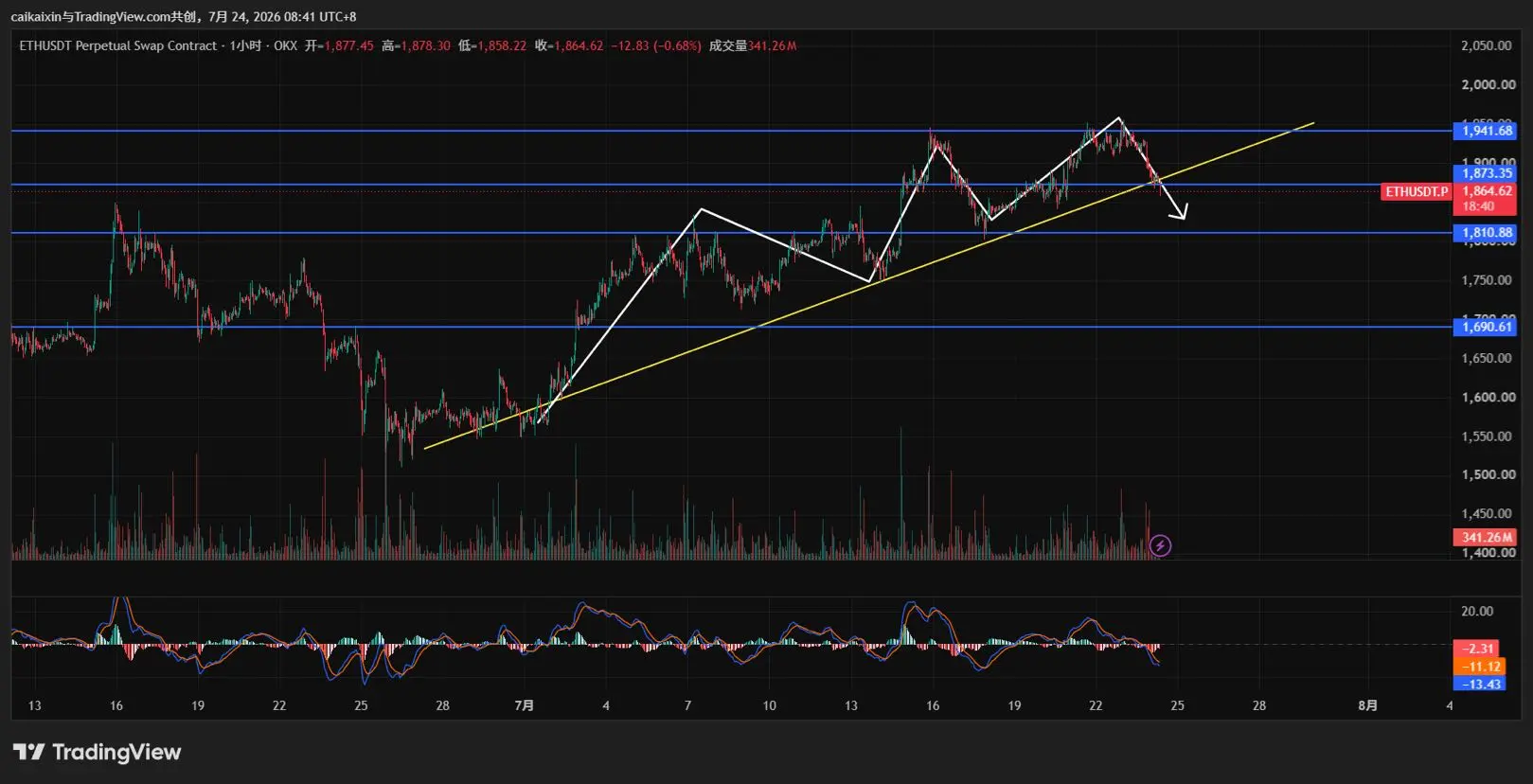Click the 2,050.00 price axis tick
1533x784 pixels.
pos(1488,45)
